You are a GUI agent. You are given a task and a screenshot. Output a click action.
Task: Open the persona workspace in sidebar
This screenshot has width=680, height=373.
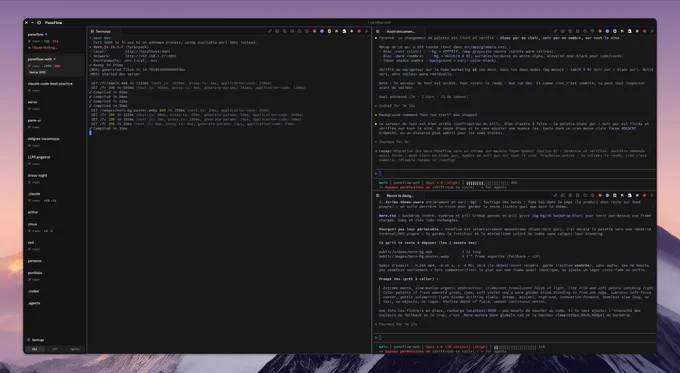pos(35,261)
